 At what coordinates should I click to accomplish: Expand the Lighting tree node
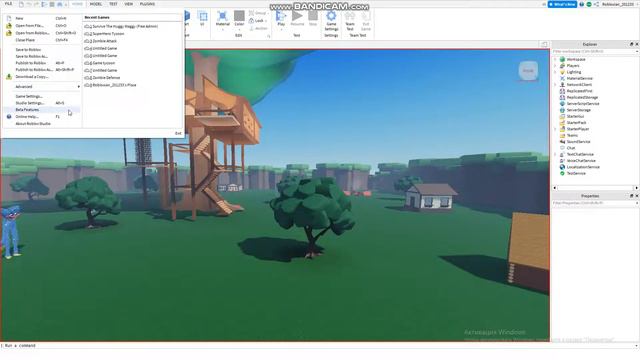(555, 72)
